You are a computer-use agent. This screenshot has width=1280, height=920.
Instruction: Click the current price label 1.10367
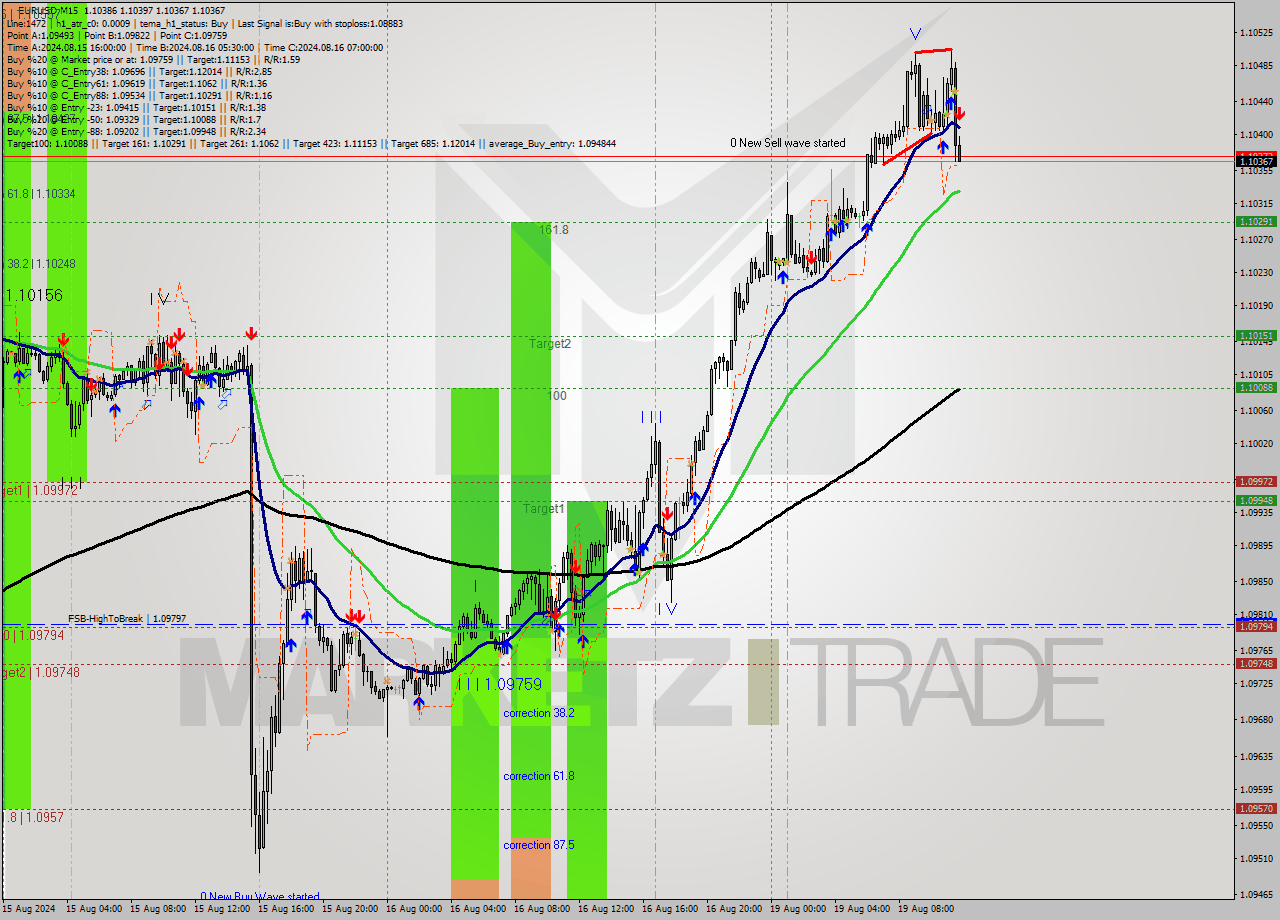(x=1256, y=161)
